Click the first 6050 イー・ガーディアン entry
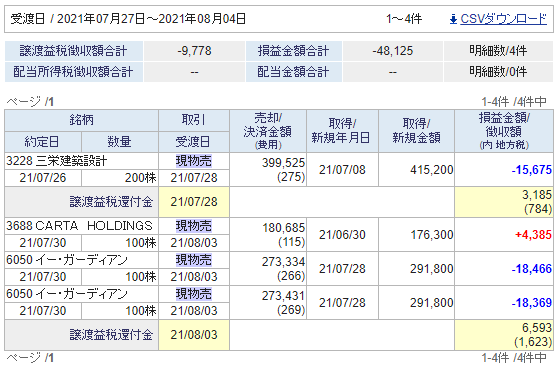 (67, 260)
